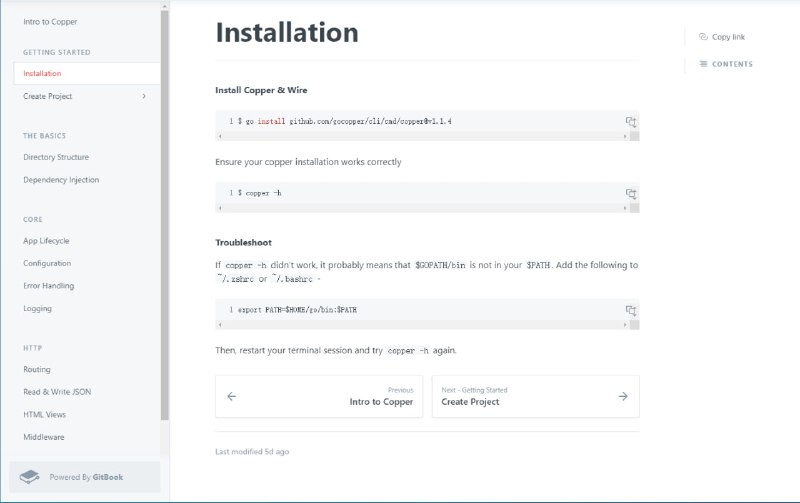Viewport: 800px width, 503px height.
Task: Click scroll-right arrow in export PATH block
Action: point(624,325)
